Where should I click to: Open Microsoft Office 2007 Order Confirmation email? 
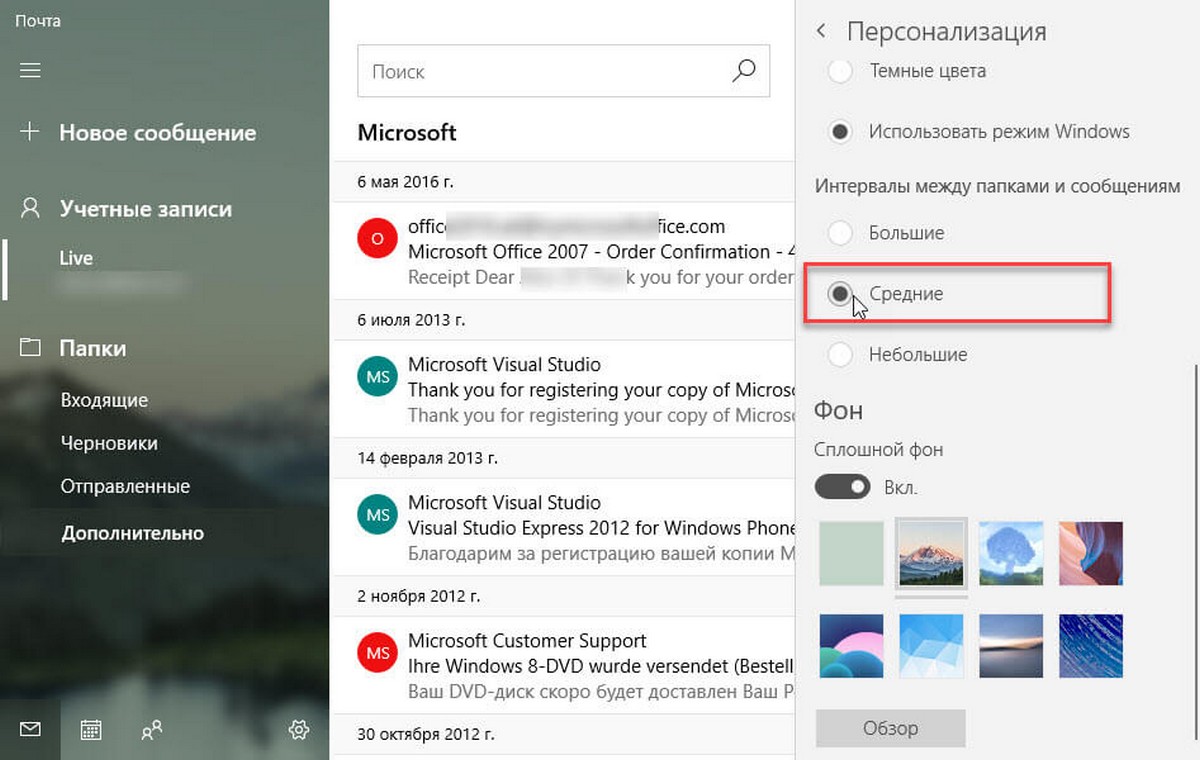coord(562,252)
